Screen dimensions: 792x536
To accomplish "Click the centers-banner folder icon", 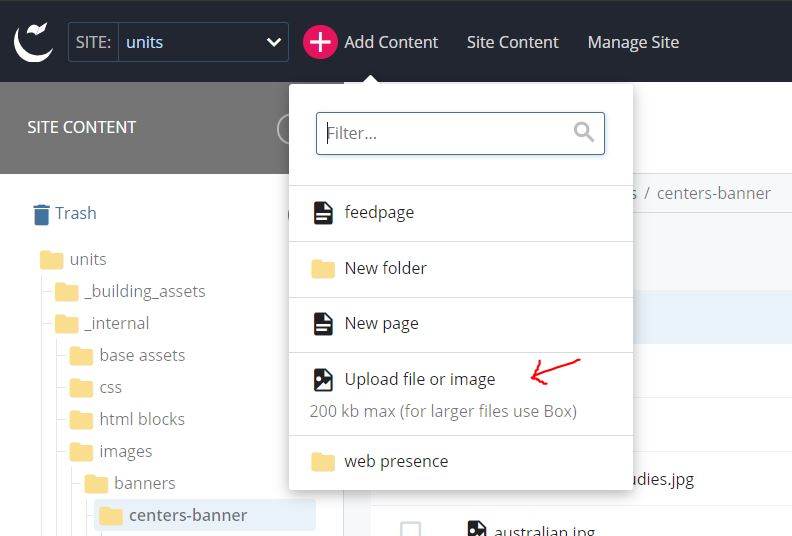I will (x=111, y=516).
